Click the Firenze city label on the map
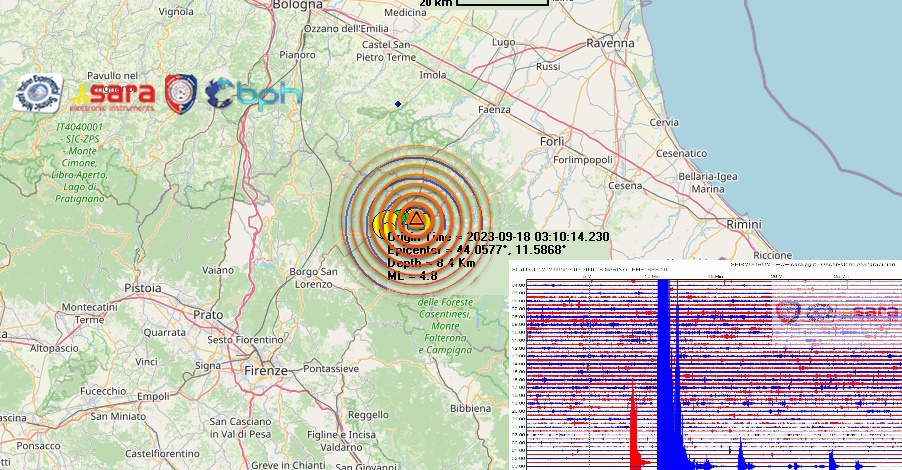The height and width of the screenshot is (470, 902). click(x=264, y=370)
